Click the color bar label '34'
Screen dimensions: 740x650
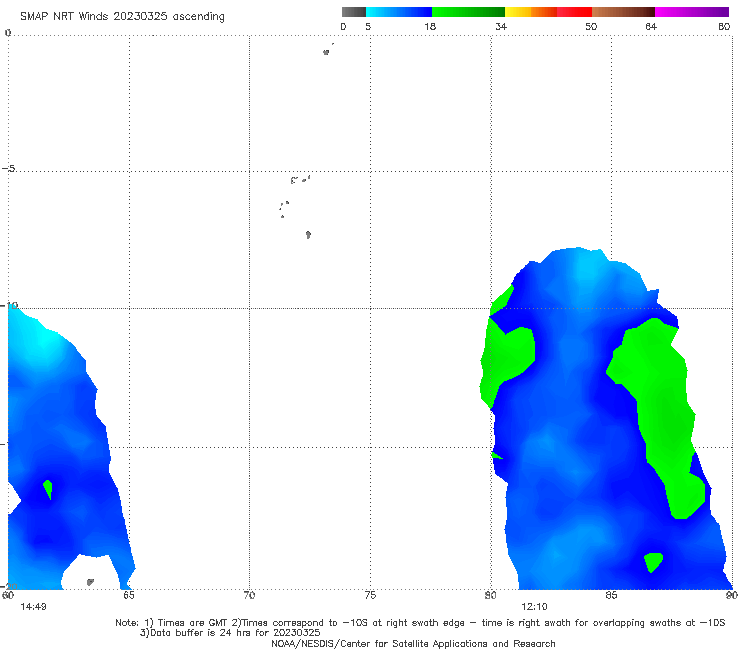(501, 26)
